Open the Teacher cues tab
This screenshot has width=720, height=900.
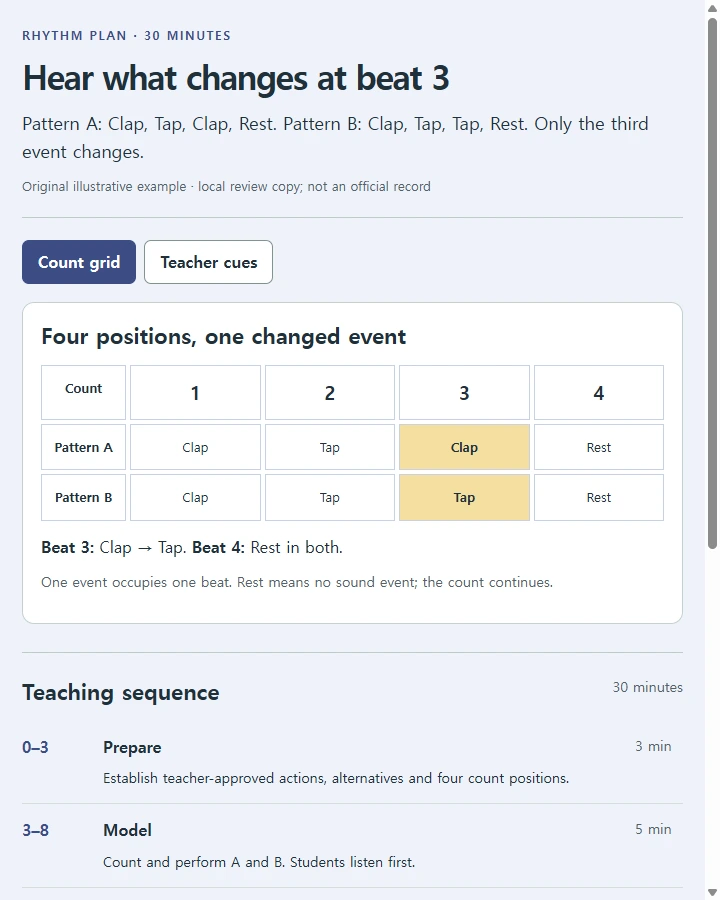(208, 262)
